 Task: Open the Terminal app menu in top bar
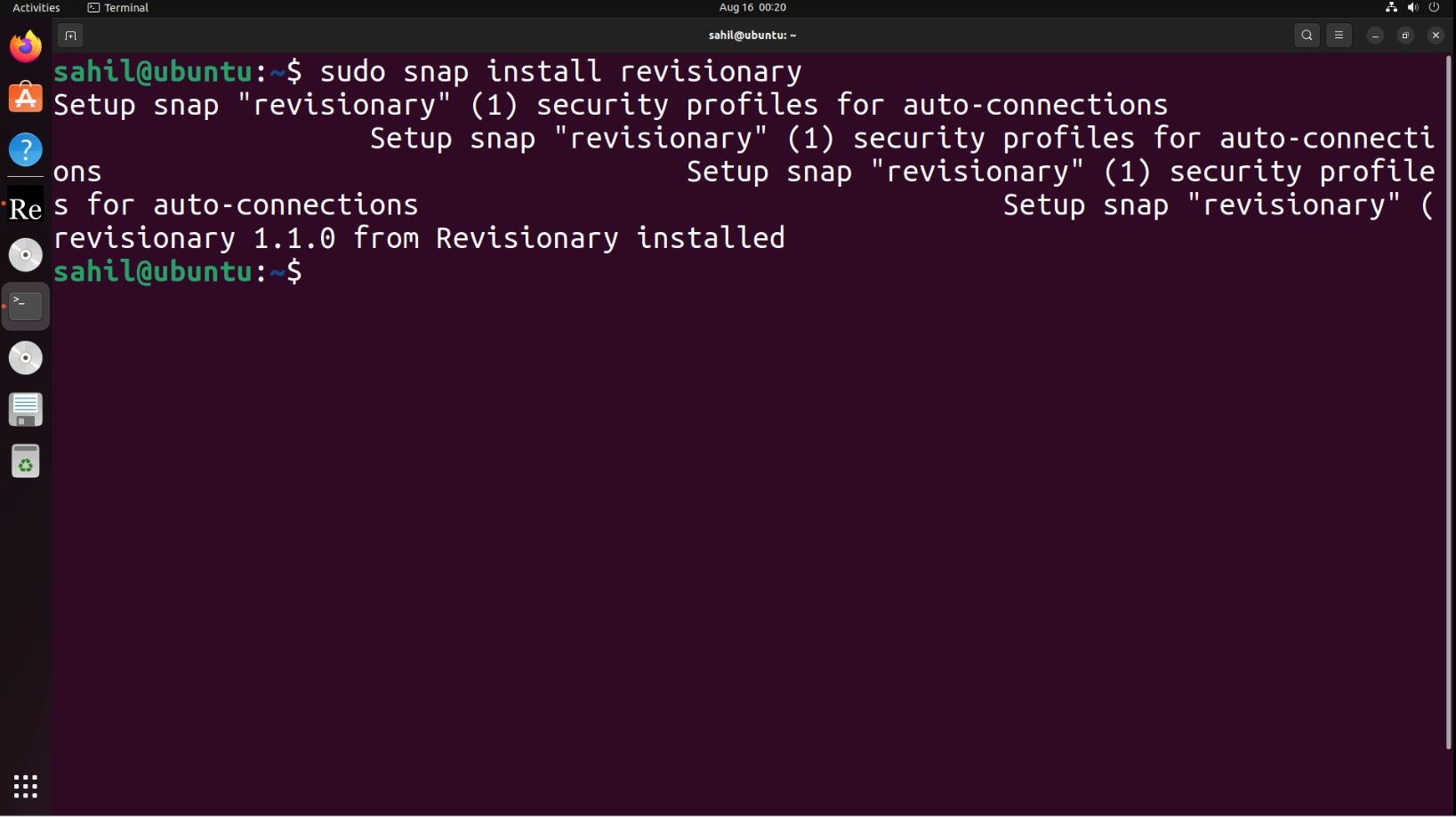pos(118,8)
